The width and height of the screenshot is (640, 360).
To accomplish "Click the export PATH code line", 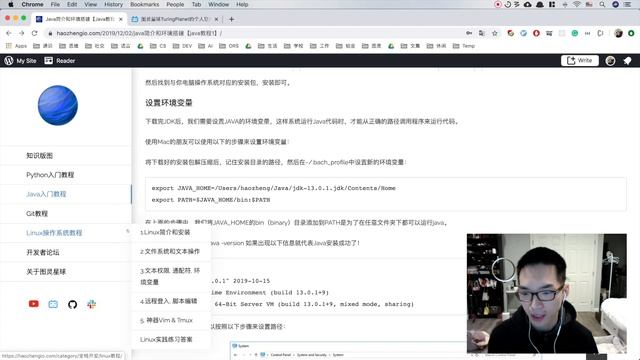I will point(211,200).
